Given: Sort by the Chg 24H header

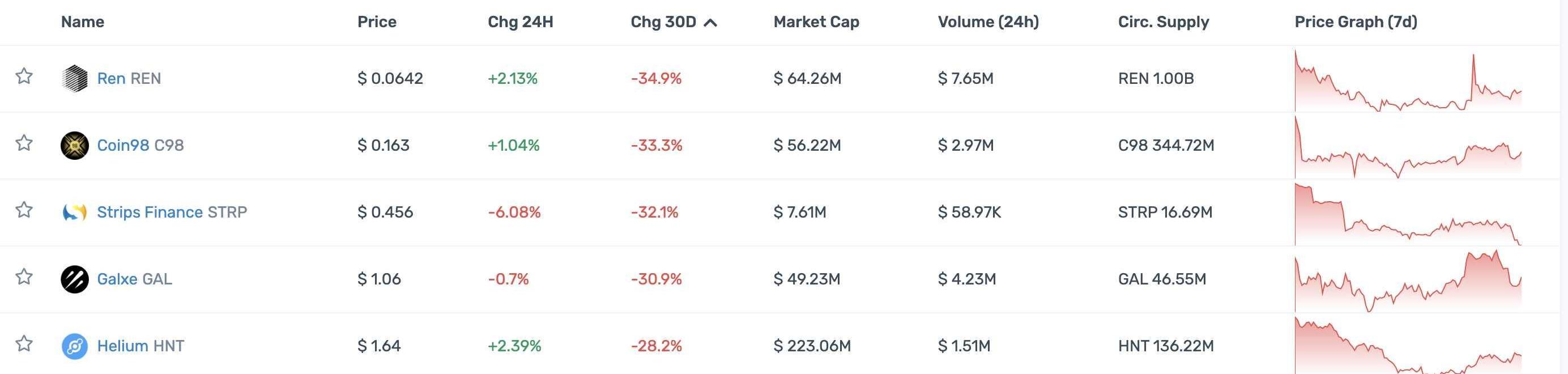Looking at the screenshot, I should tap(520, 22).
